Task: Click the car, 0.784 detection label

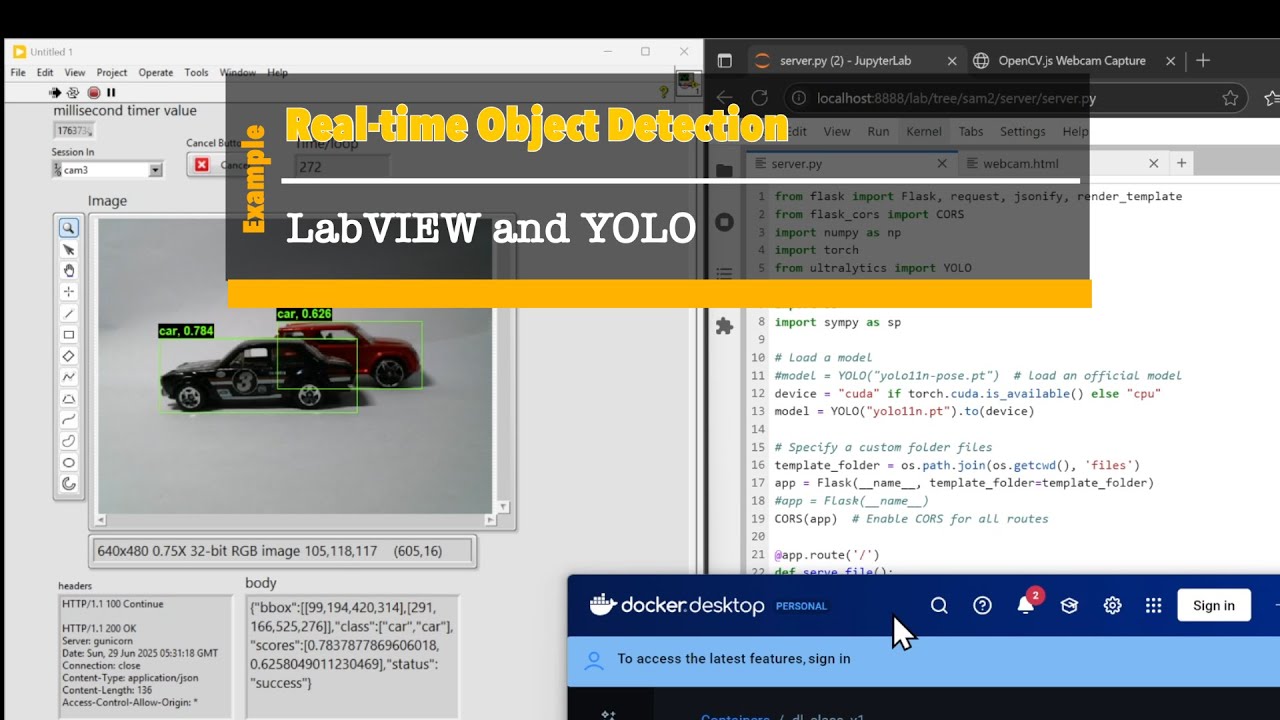Action: coord(186,331)
